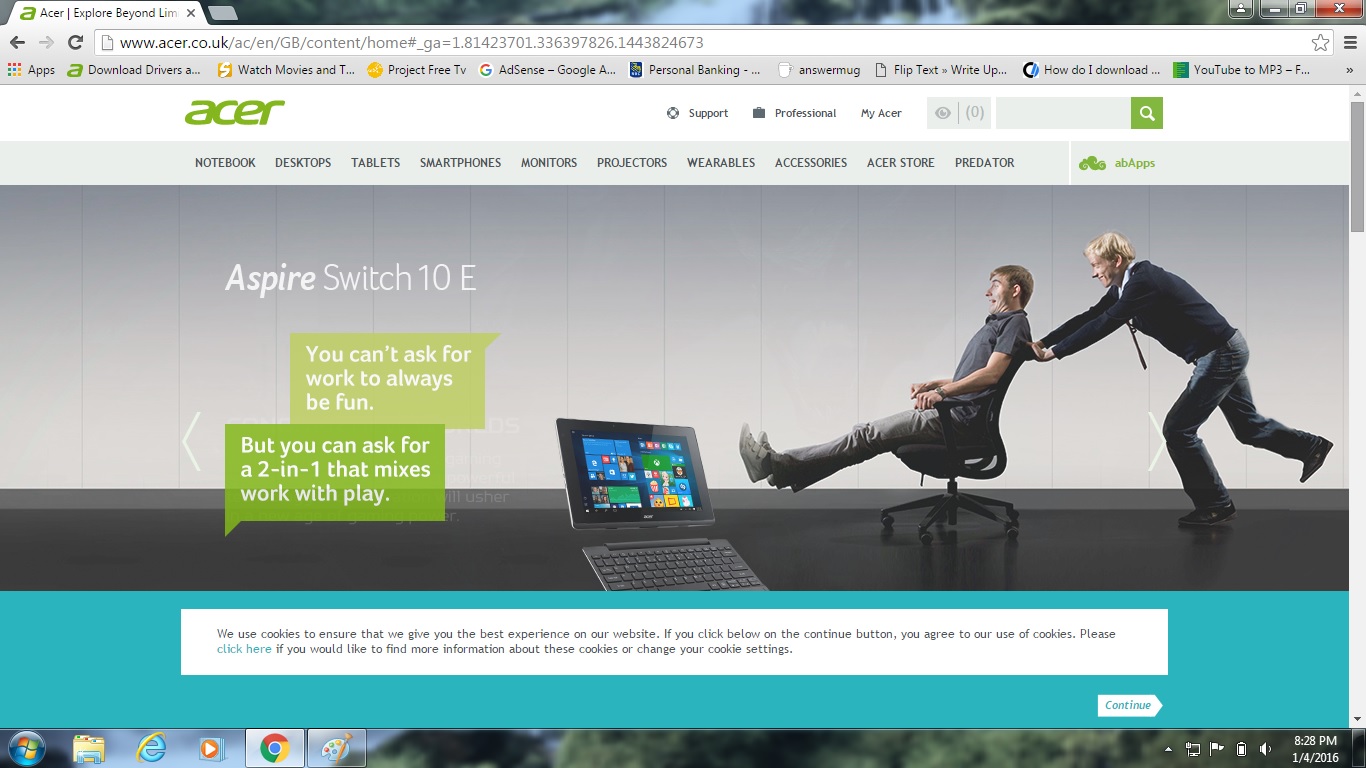
Task: Follow the 'click here' cookie settings link
Action: (244, 649)
